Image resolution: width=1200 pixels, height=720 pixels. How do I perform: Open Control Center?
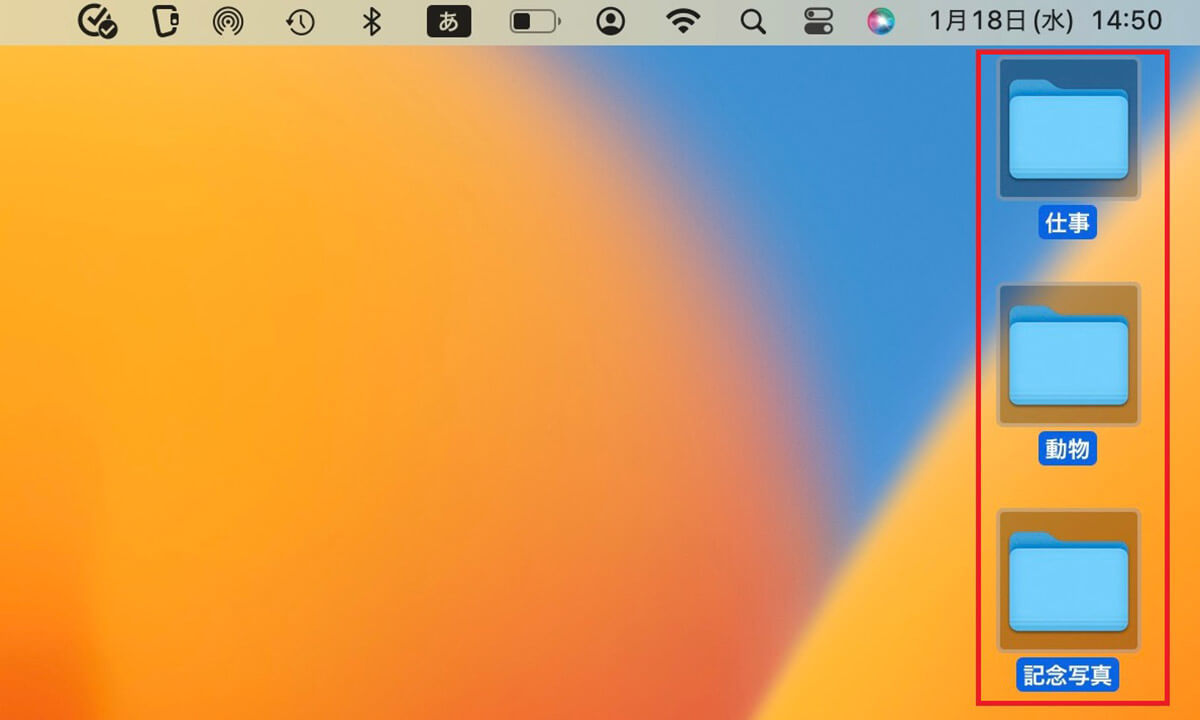(x=819, y=21)
